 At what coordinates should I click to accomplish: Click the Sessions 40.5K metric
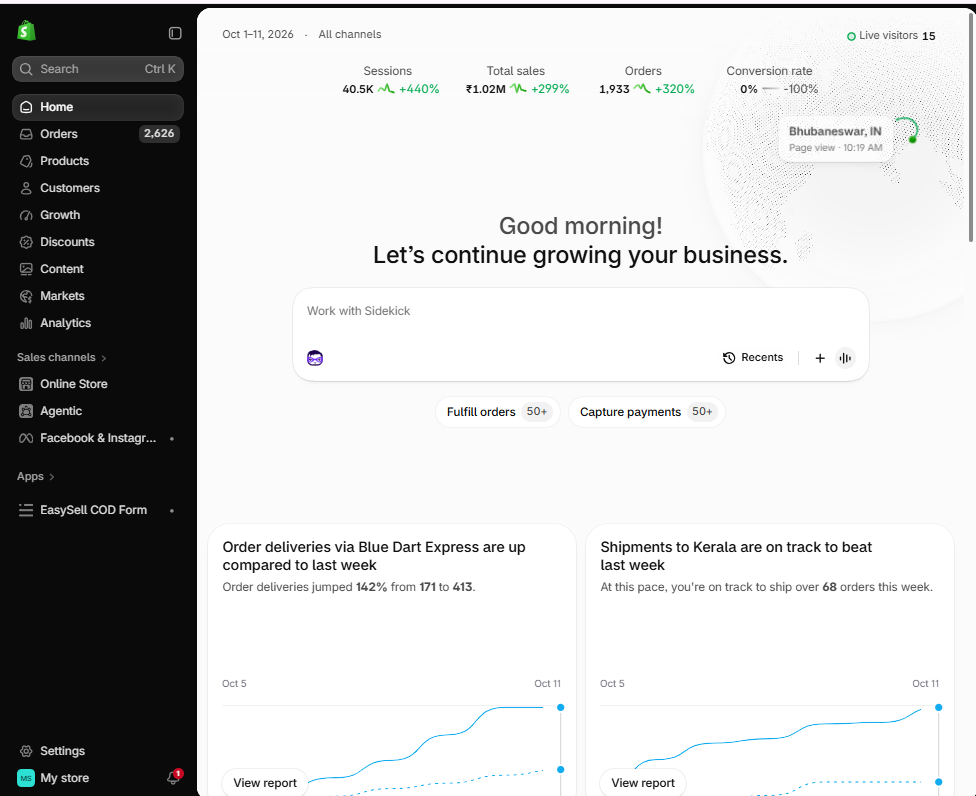coord(390,80)
